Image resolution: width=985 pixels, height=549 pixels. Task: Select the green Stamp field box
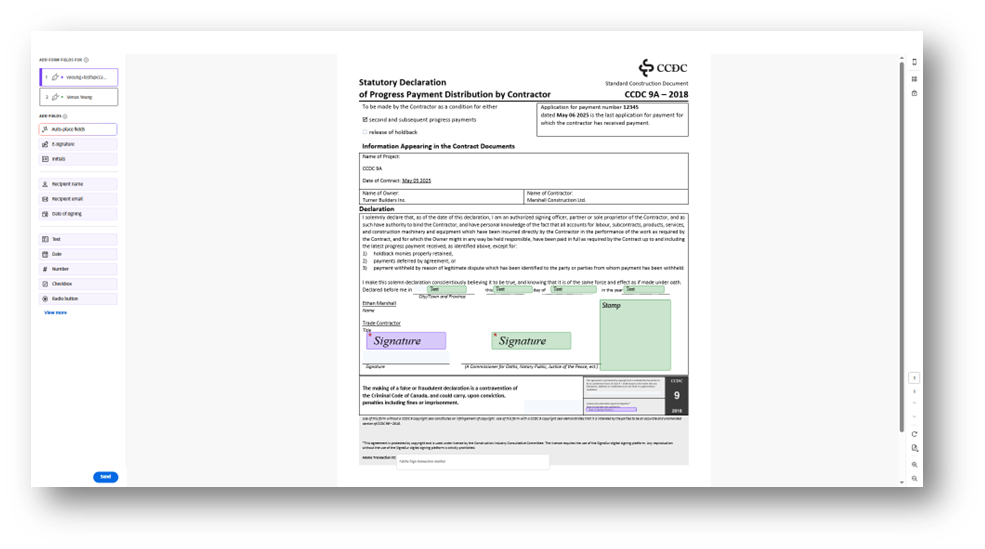pyautogui.click(x=635, y=335)
